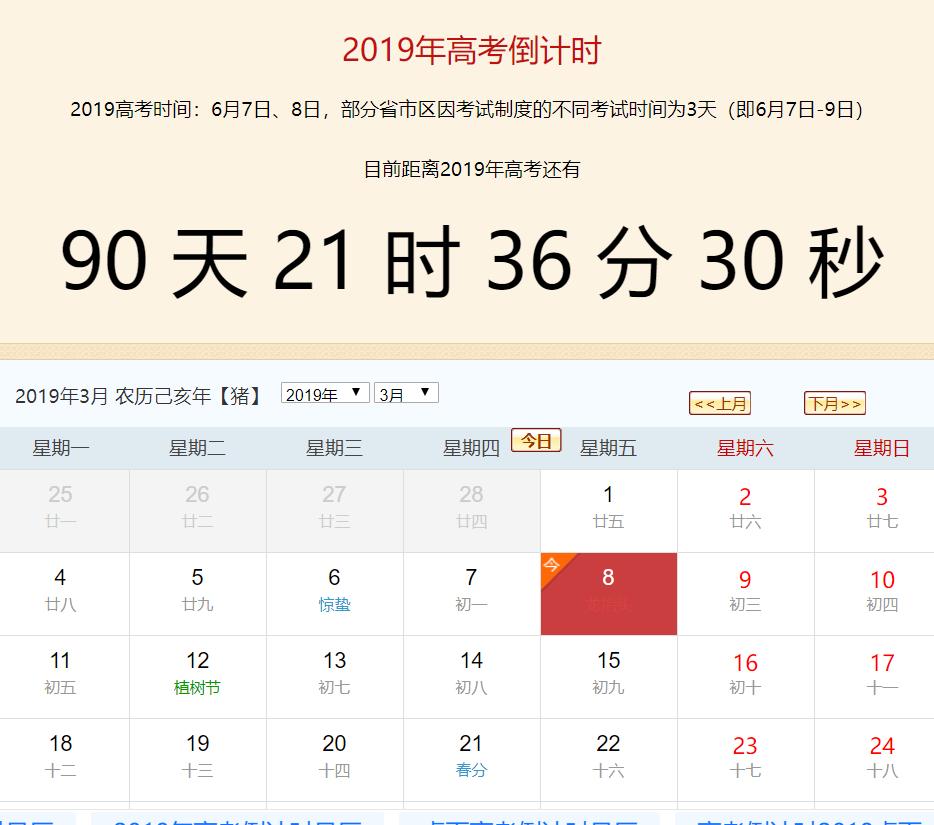Open the 3月 month dropdown
This screenshot has width=934, height=825.
click(406, 393)
